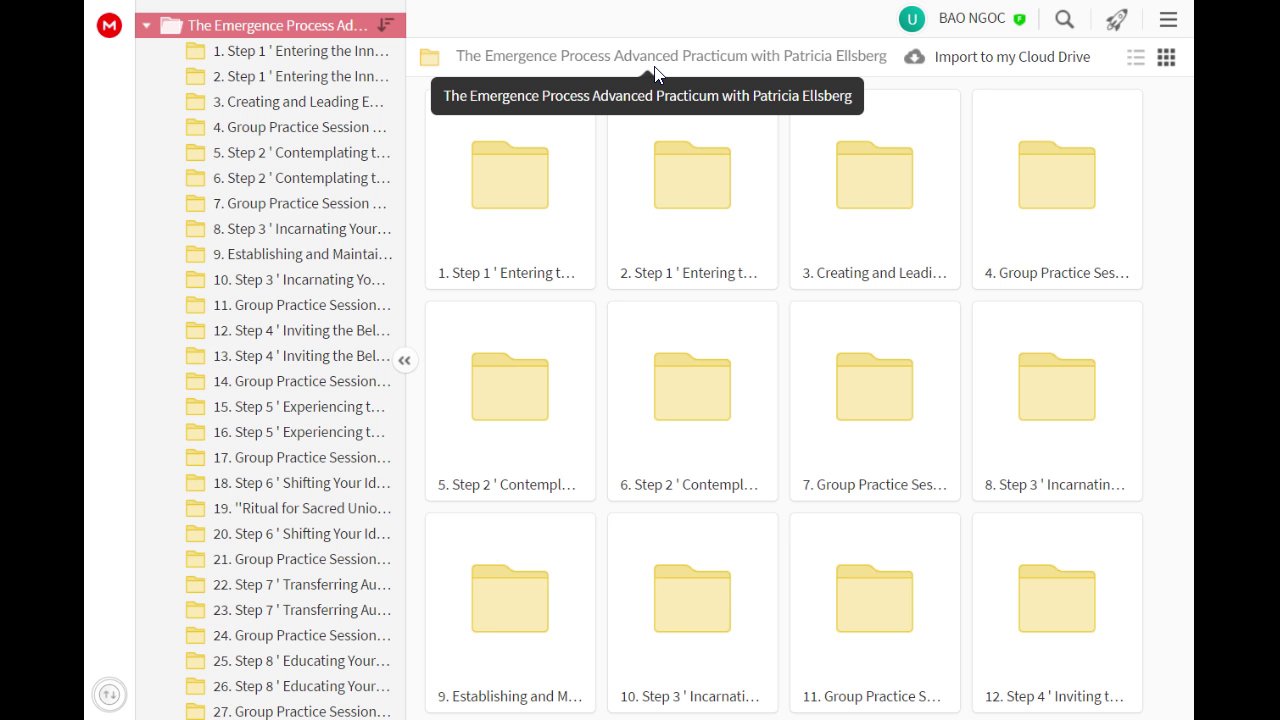Viewport: 1280px width, 720px height.
Task: Click the cloud import icon
Action: point(914,57)
